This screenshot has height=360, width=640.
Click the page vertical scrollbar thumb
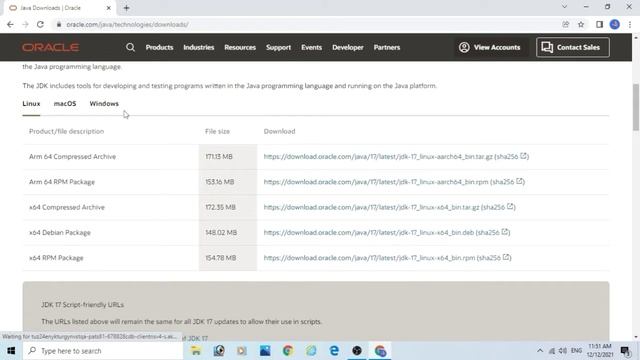click(636, 107)
